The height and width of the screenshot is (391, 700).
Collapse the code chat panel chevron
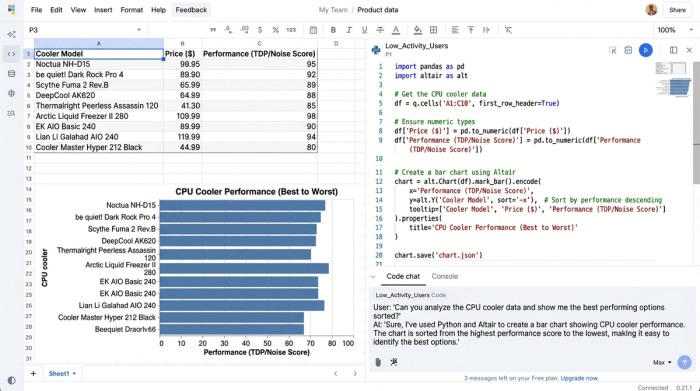373,277
